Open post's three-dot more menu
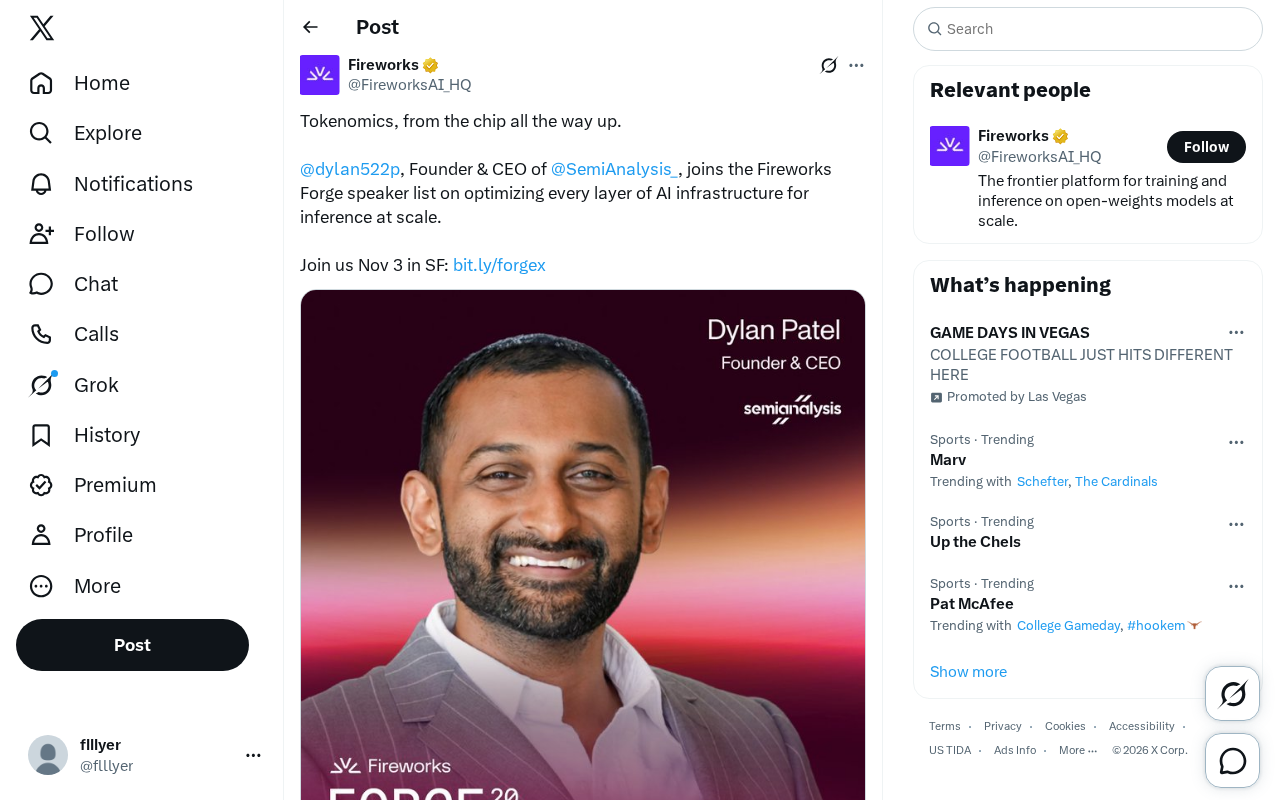 point(856,66)
